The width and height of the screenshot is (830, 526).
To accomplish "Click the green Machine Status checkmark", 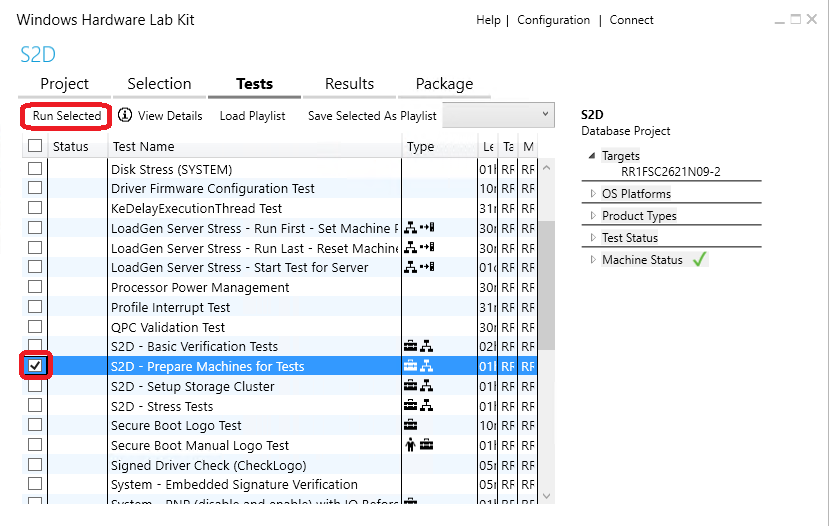I will (x=700, y=259).
